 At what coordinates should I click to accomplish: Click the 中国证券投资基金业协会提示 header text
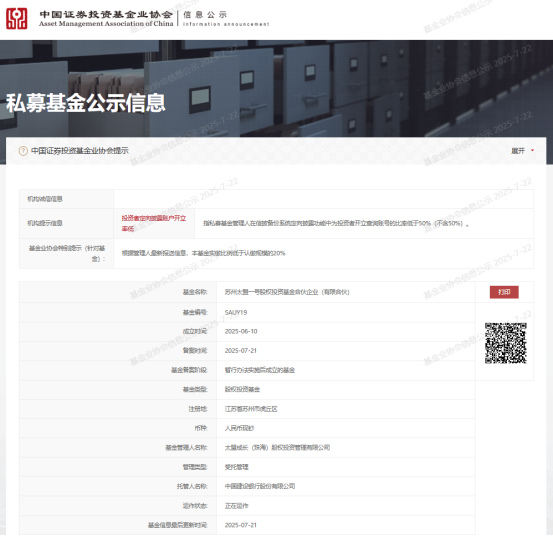(x=80, y=151)
